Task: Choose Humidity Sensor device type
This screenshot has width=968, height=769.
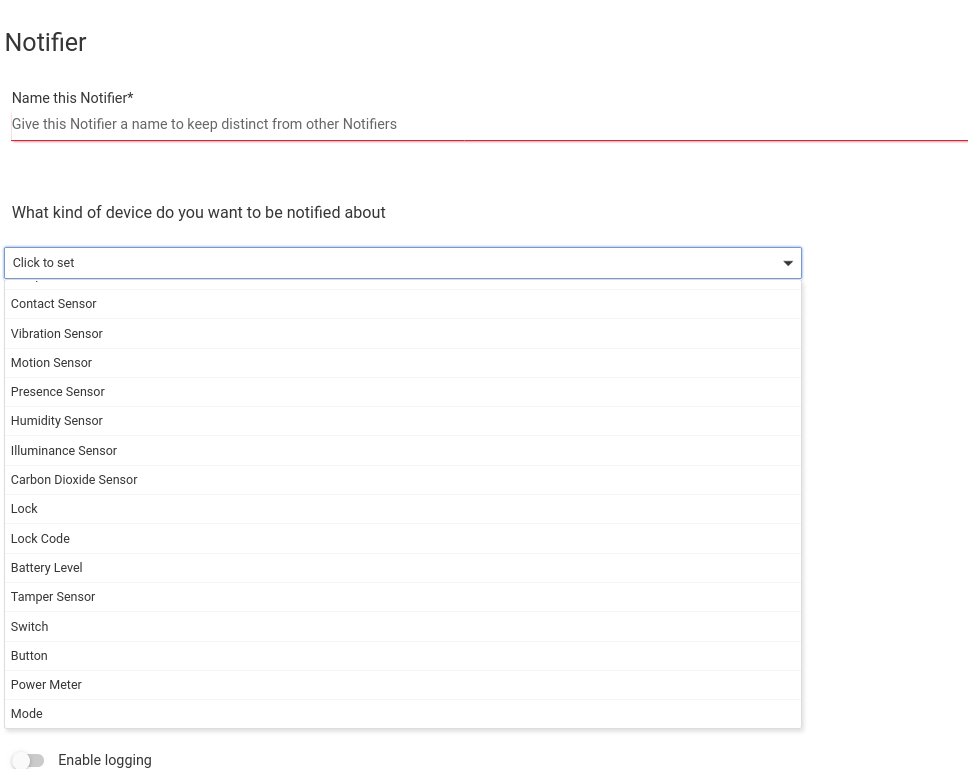Action: click(57, 421)
